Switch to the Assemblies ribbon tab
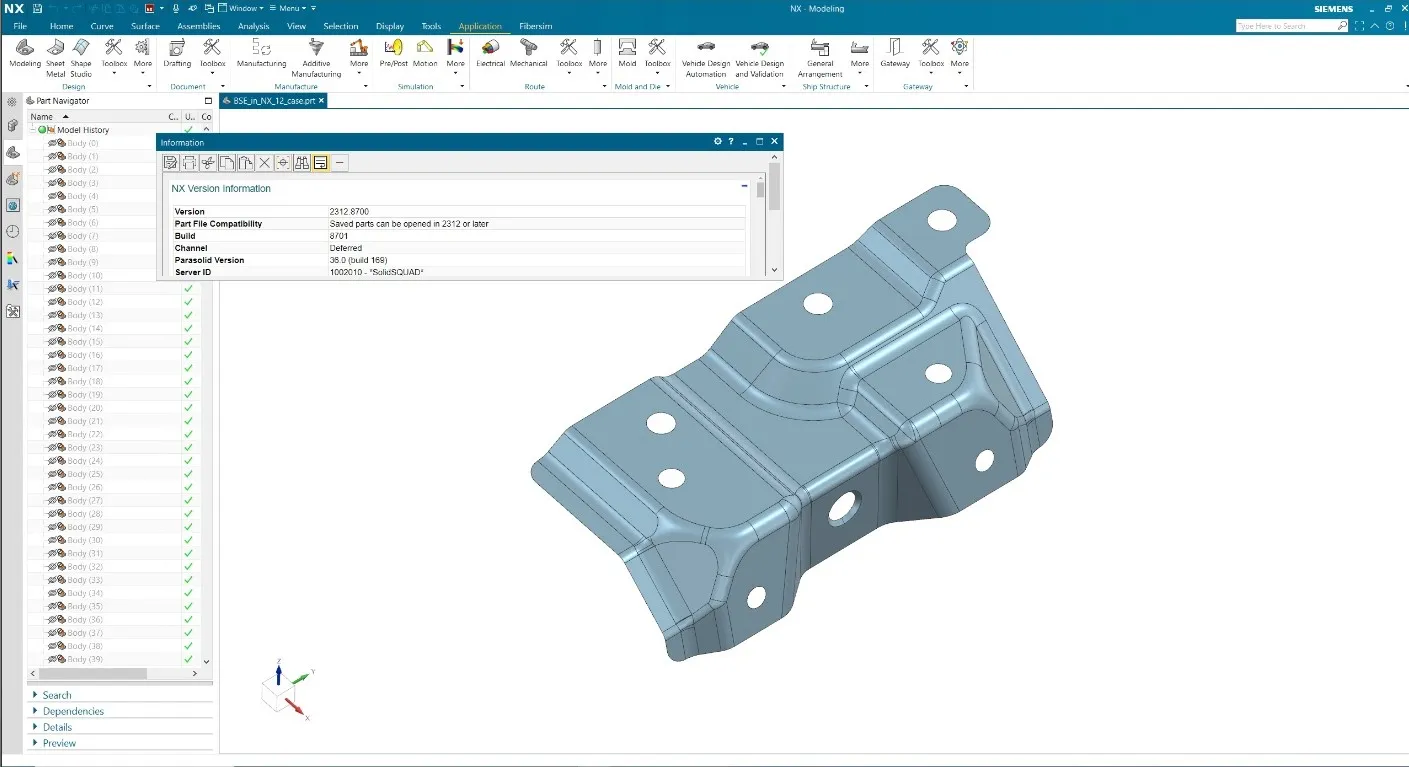This screenshot has height=767, width=1409. point(198,26)
